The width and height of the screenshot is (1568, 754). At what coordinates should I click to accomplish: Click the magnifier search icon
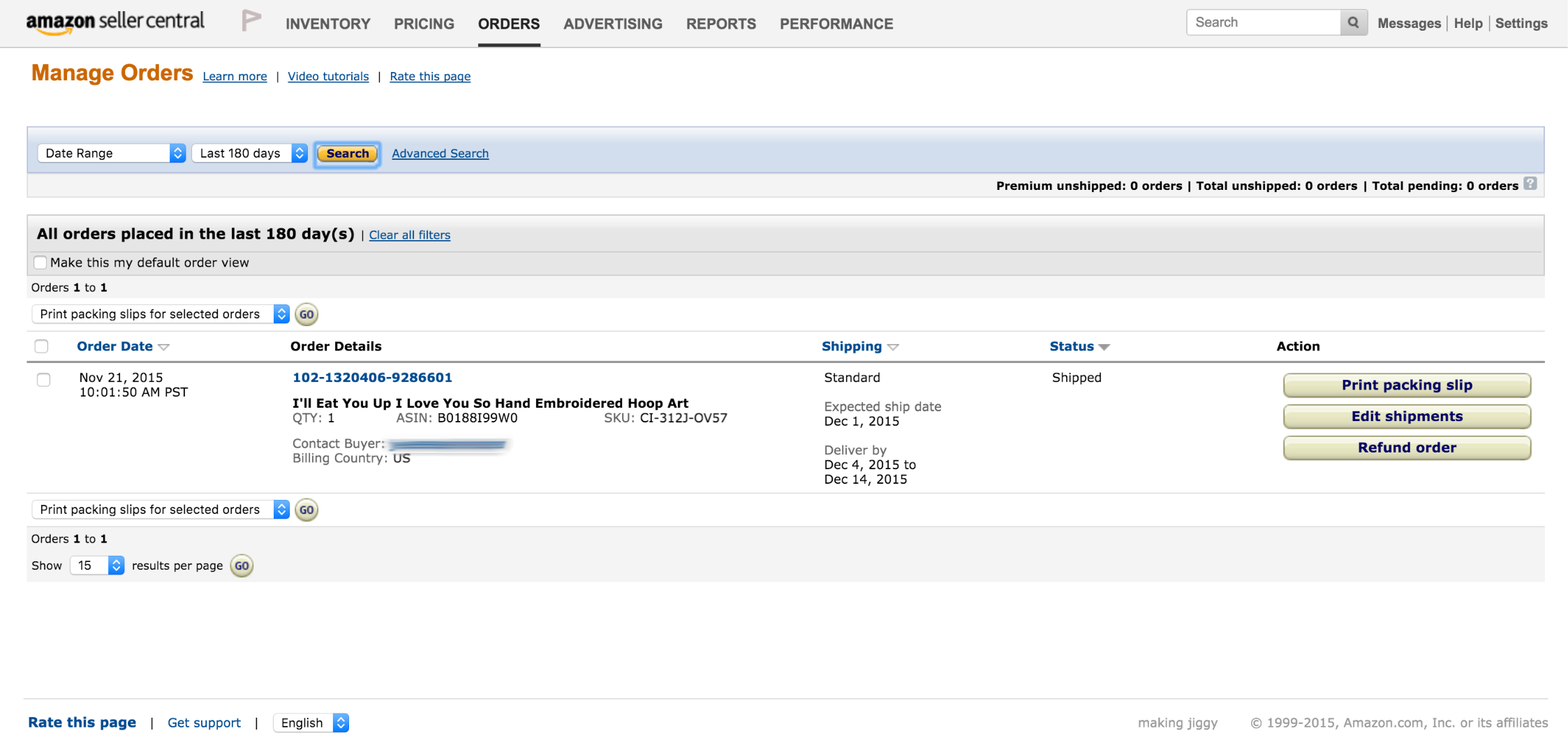coord(1353,22)
